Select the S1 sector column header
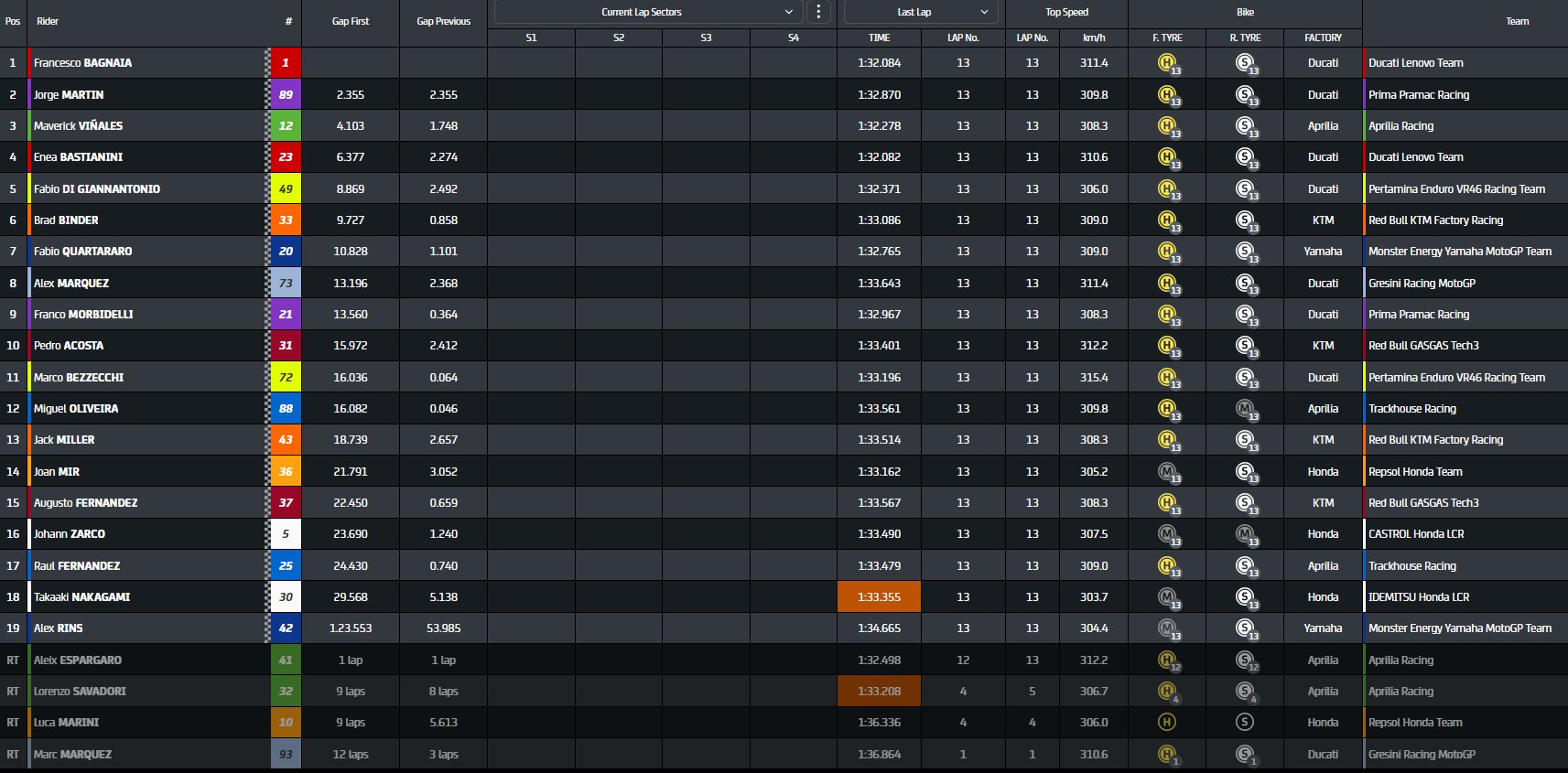 tap(532, 38)
